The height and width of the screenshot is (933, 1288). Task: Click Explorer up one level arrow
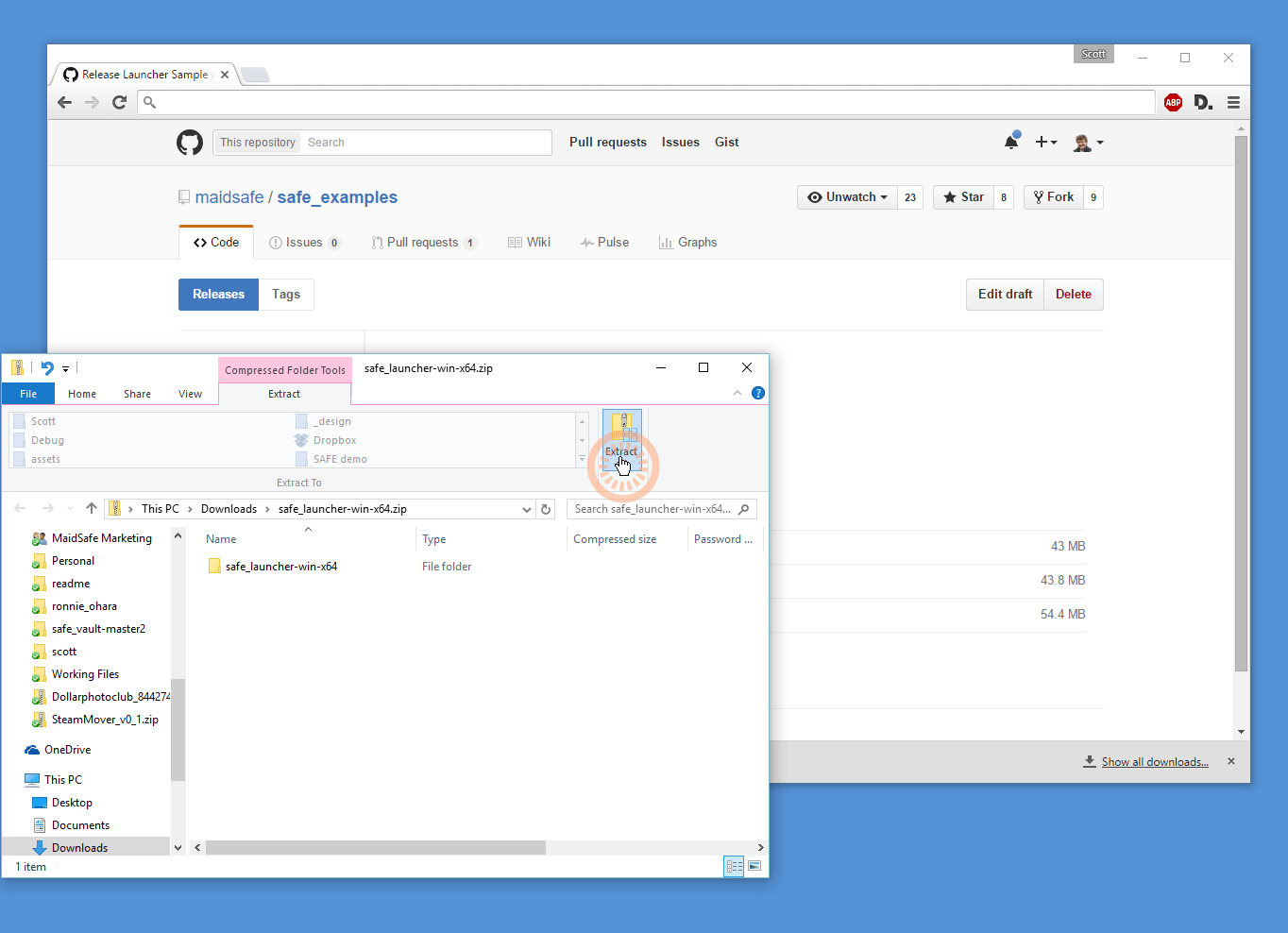click(x=92, y=508)
